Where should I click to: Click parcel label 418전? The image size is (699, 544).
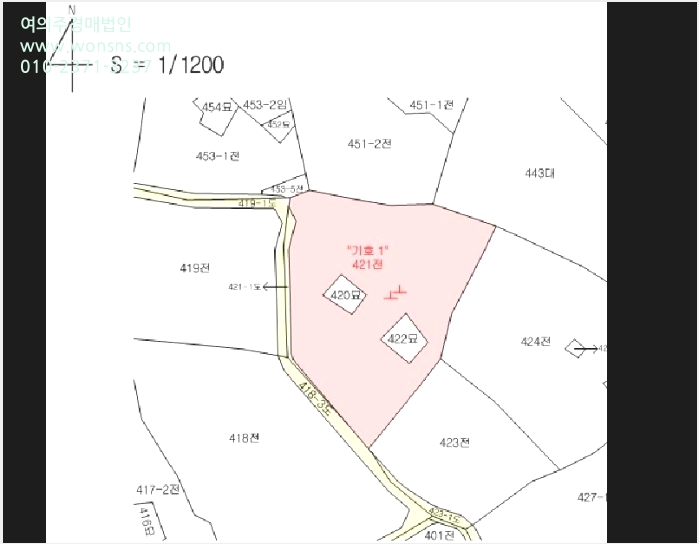coord(244,438)
